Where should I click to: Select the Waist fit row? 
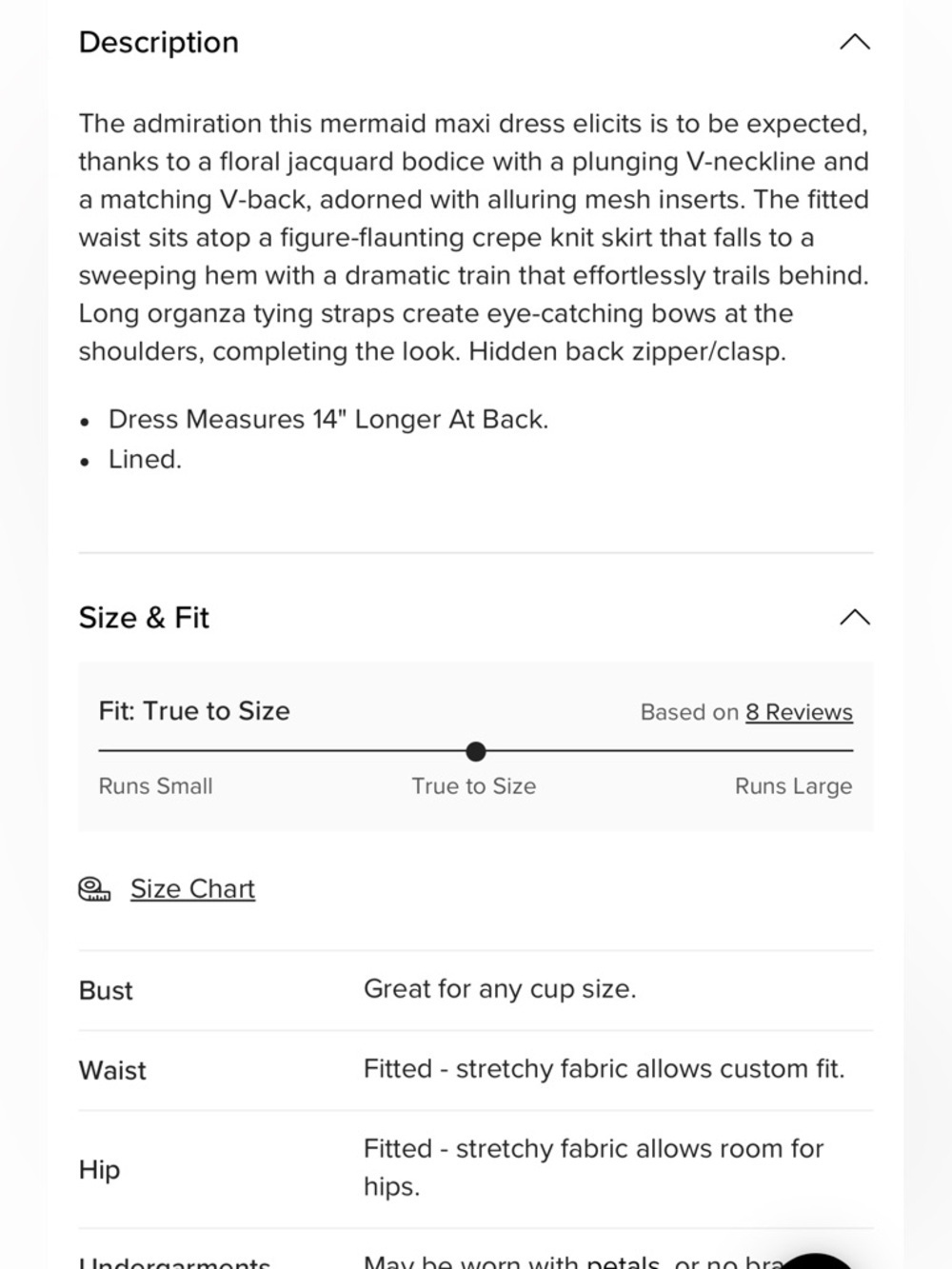476,1070
